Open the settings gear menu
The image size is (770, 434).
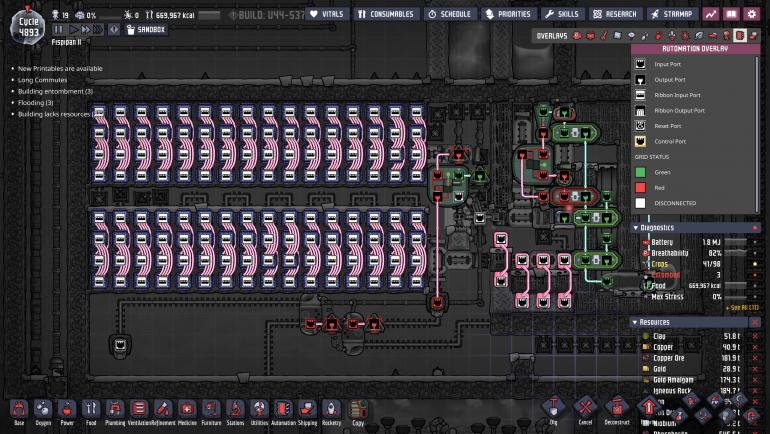pyautogui.click(x=752, y=14)
